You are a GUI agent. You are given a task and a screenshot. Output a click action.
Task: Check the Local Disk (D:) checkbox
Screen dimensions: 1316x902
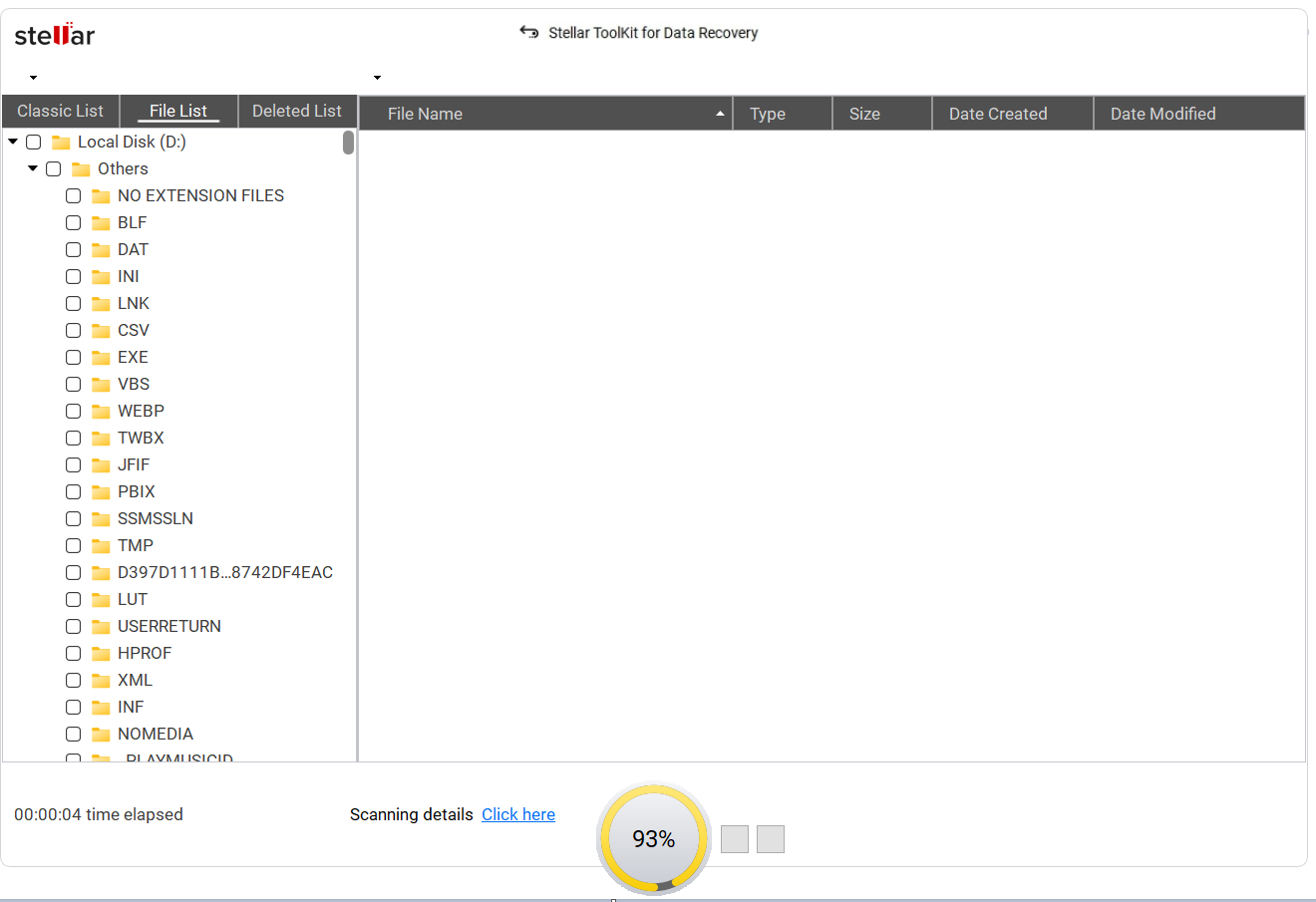coord(34,143)
